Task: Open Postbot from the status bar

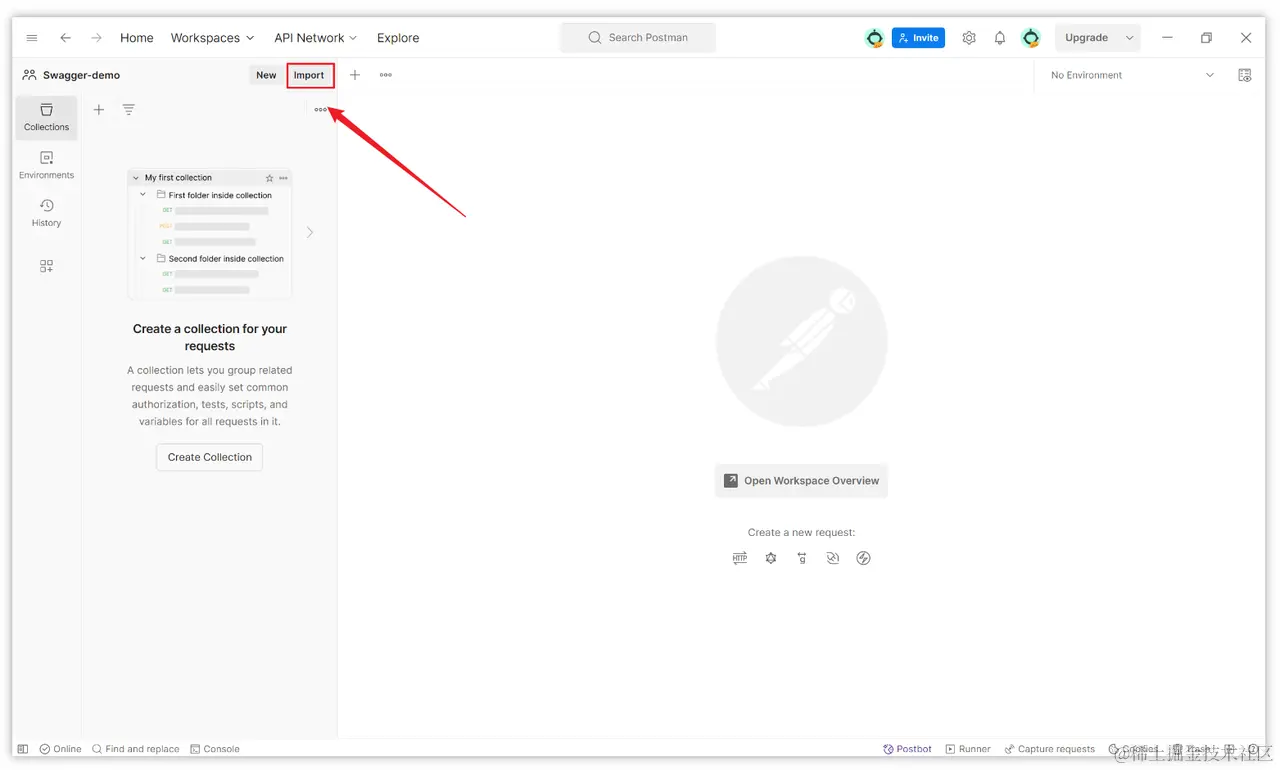Action: 908,749
